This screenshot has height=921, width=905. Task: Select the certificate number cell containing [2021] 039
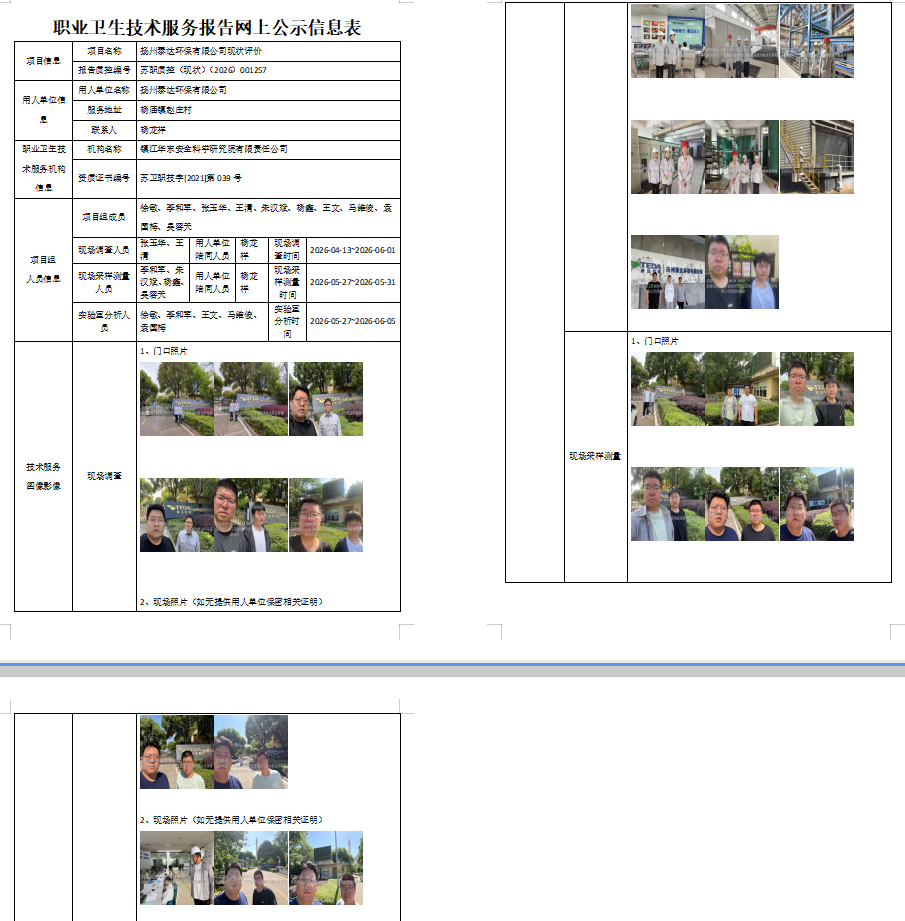tap(268, 178)
